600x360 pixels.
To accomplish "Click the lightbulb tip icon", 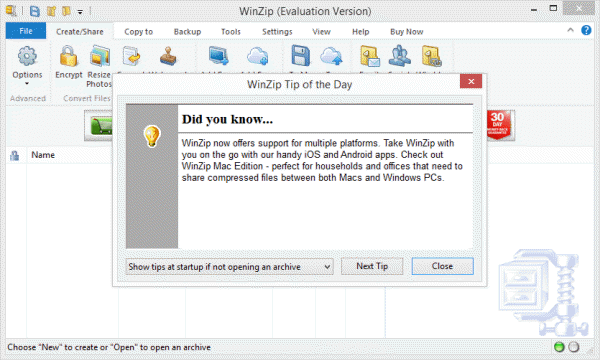I will pyautogui.click(x=152, y=136).
